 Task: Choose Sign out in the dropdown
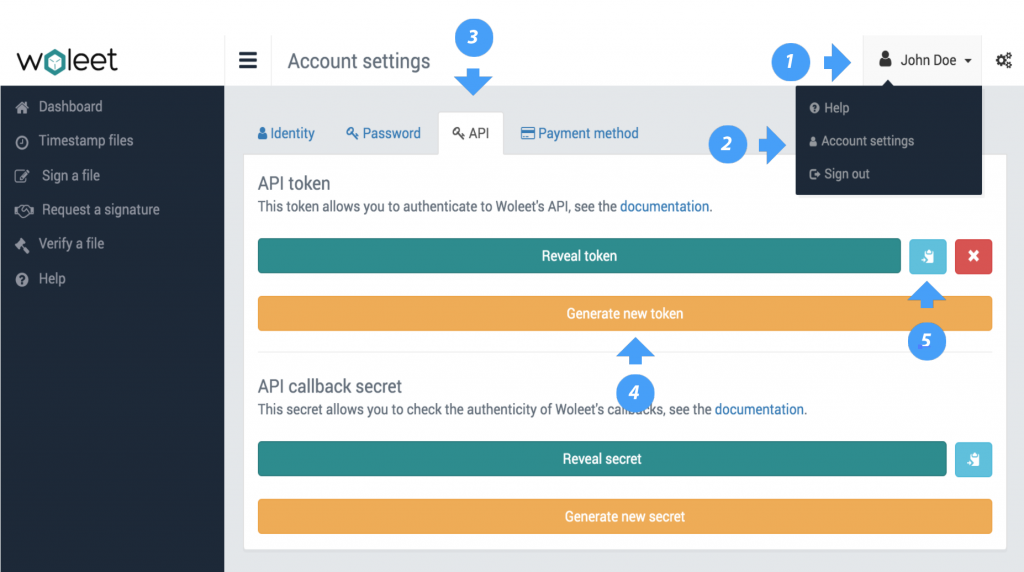[x=839, y=174]
